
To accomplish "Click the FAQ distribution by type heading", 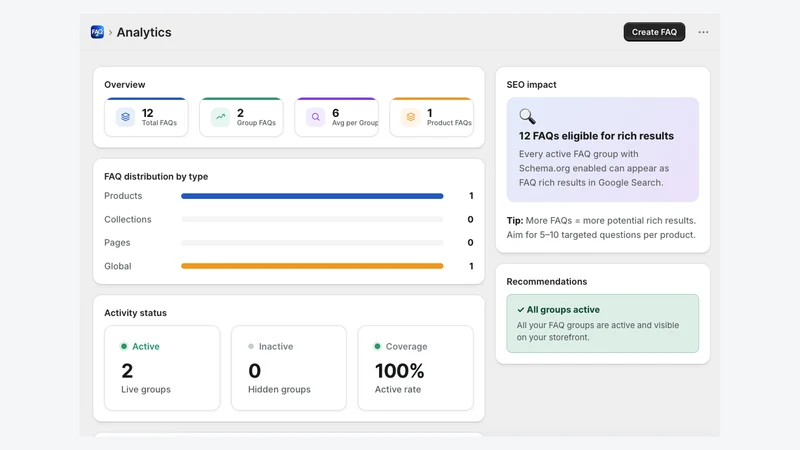I will 156,177.
